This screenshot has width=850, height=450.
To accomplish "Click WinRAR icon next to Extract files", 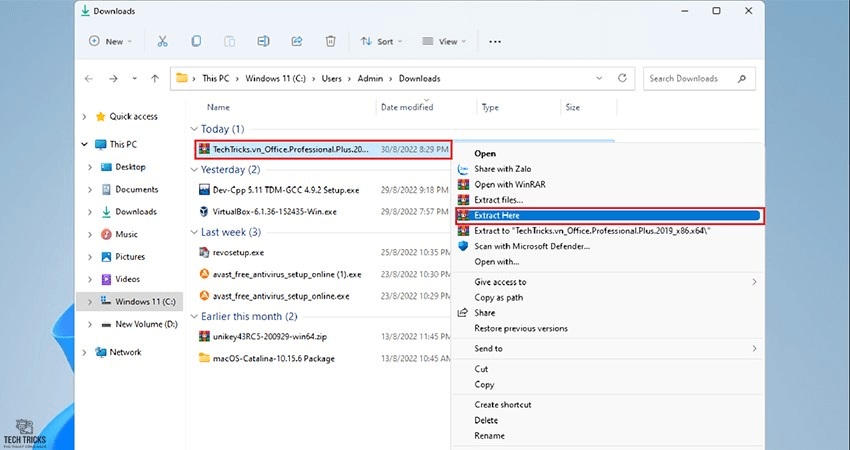I will [463, 200].
